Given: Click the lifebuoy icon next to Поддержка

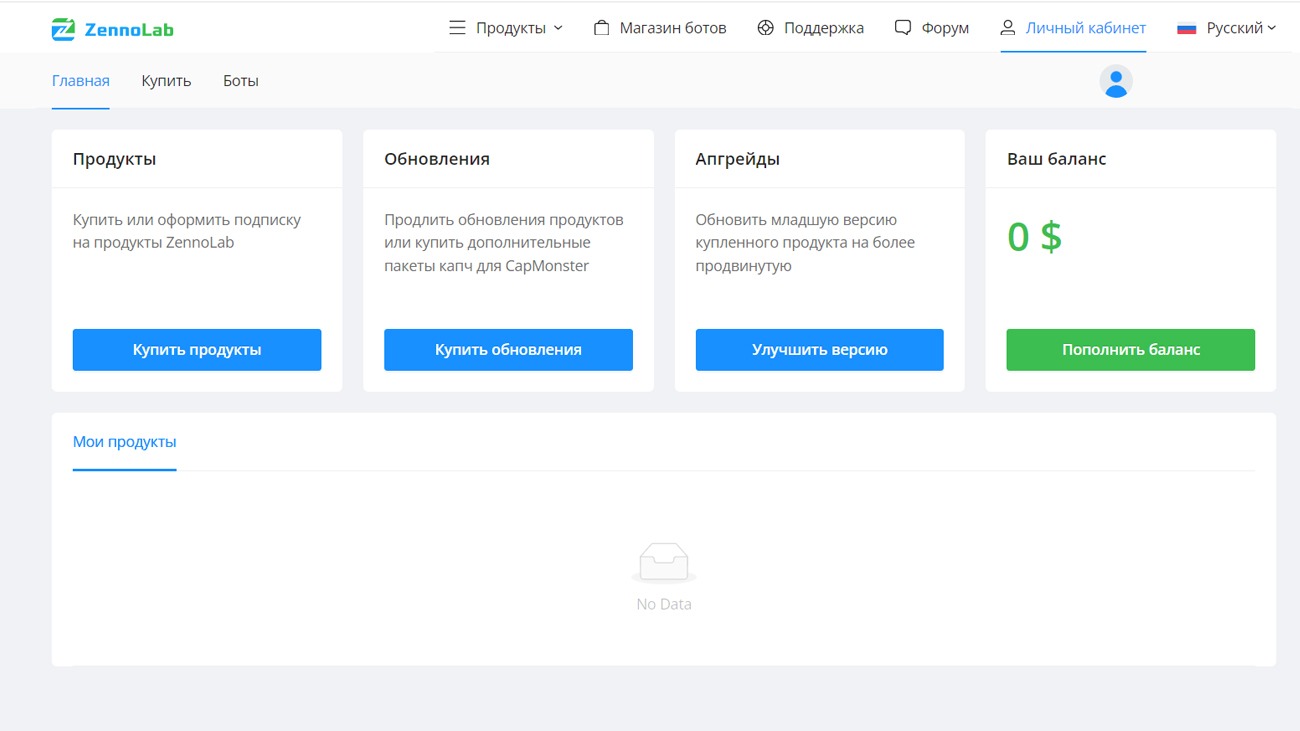Looking at the screenshot, I should click(766, 28).
